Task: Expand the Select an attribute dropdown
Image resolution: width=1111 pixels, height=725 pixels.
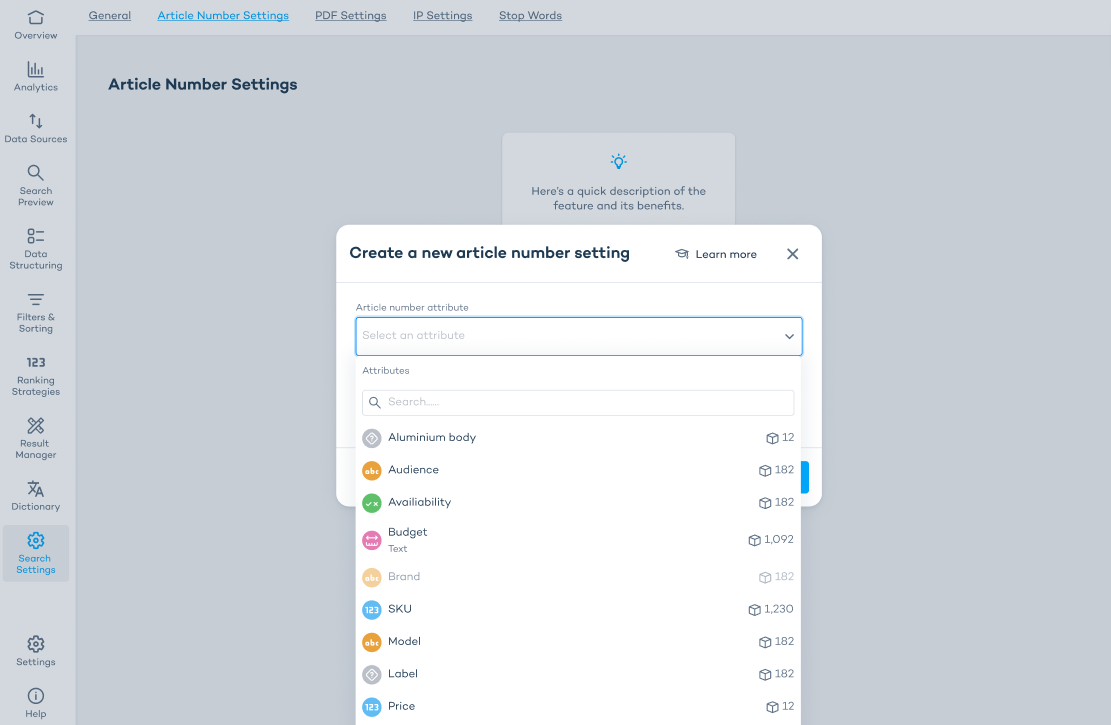Action: click(x=579, y=336)
